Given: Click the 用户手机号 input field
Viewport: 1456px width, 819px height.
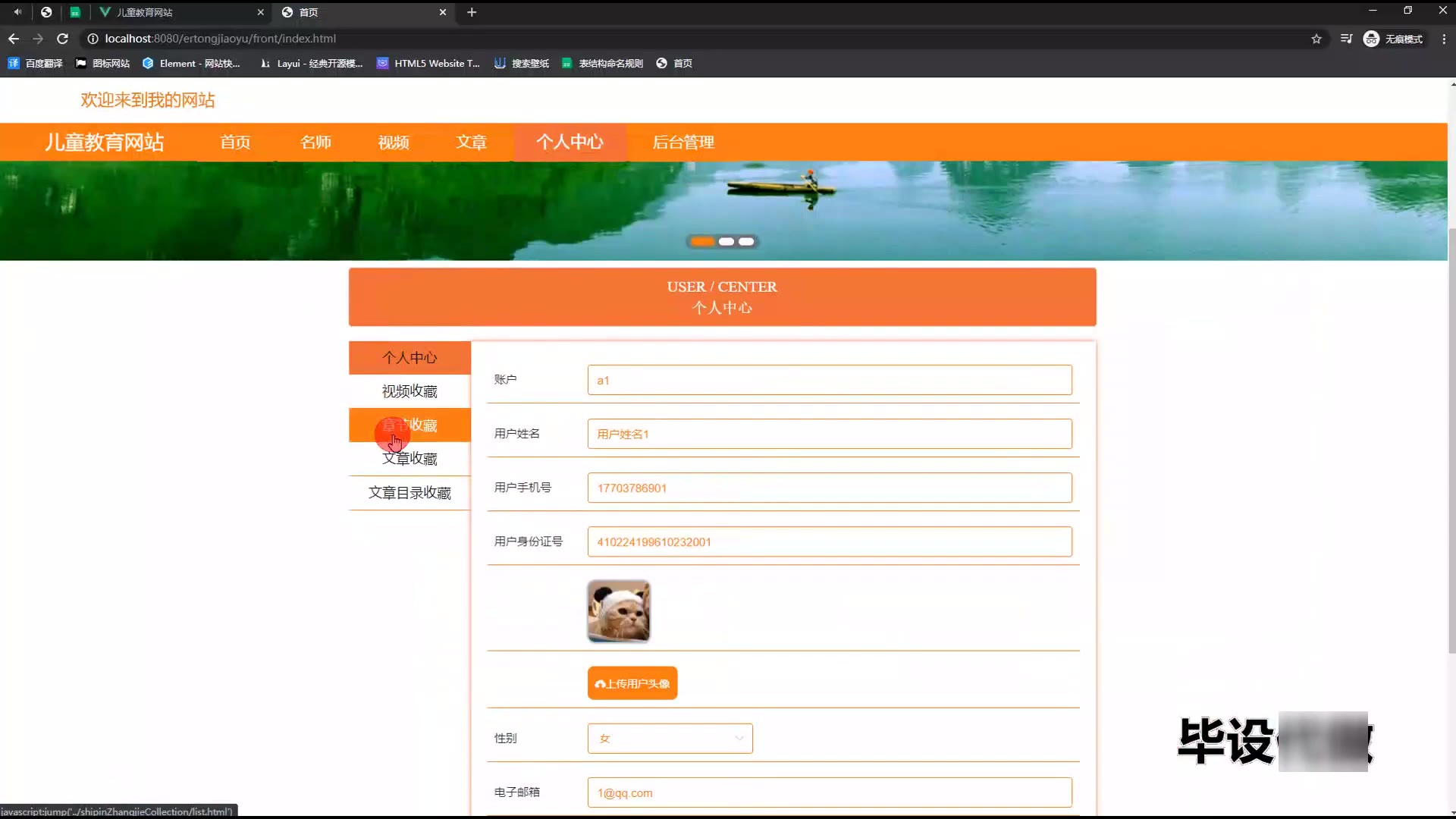Looking at the screenshot, I should 830,488.
